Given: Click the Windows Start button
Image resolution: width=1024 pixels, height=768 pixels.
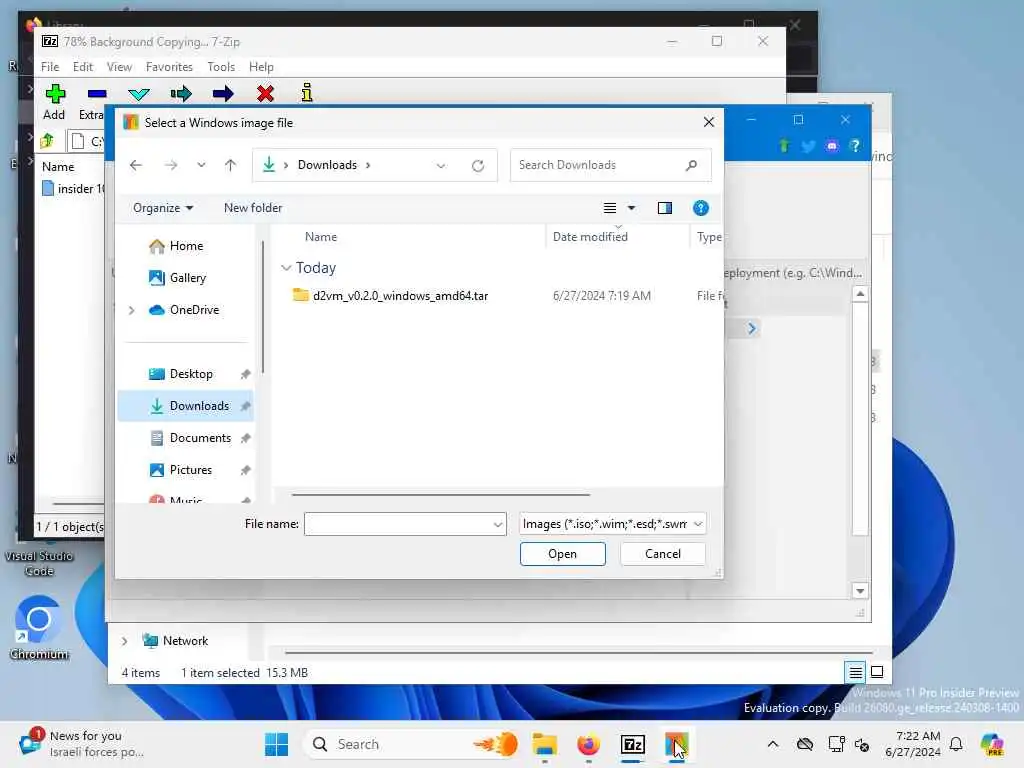Looking at the screenshot, I should (276, 744).
